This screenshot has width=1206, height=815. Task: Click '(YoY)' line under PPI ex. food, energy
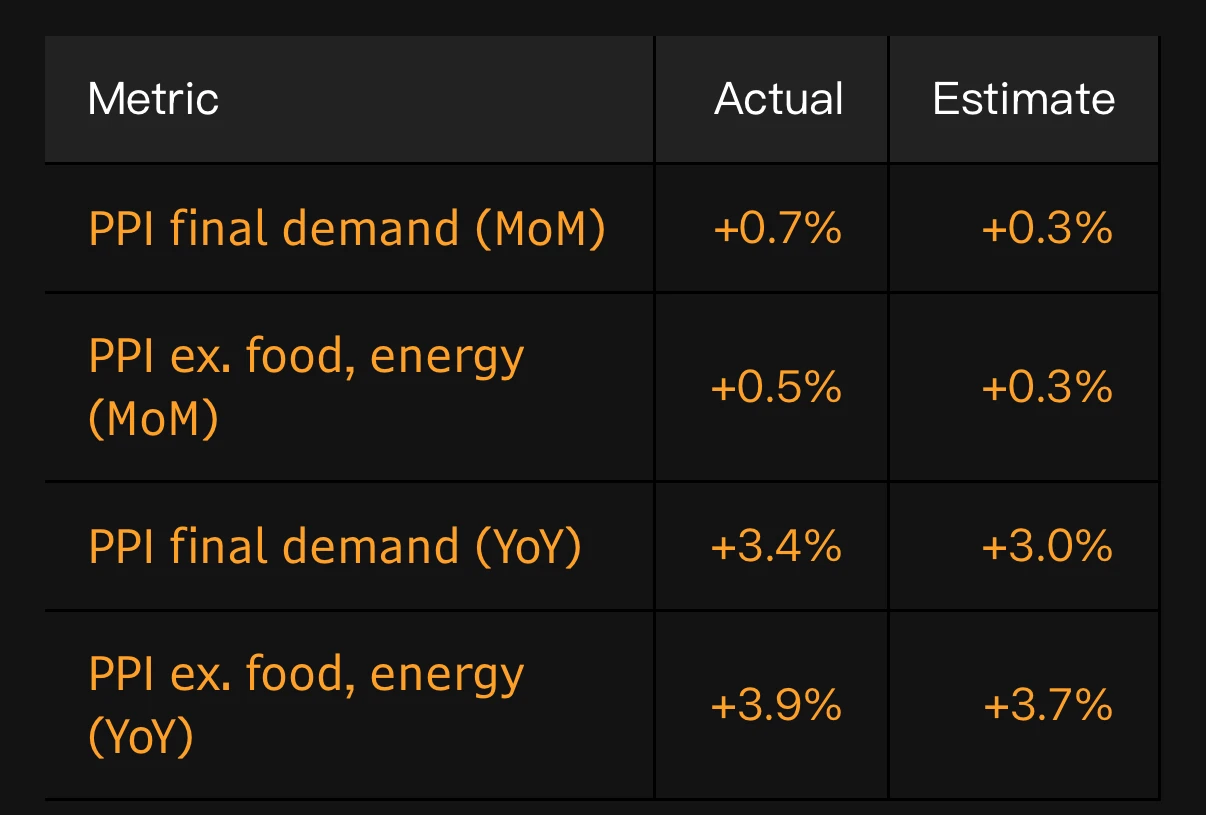pyautogui.click(x=141, y=737)
